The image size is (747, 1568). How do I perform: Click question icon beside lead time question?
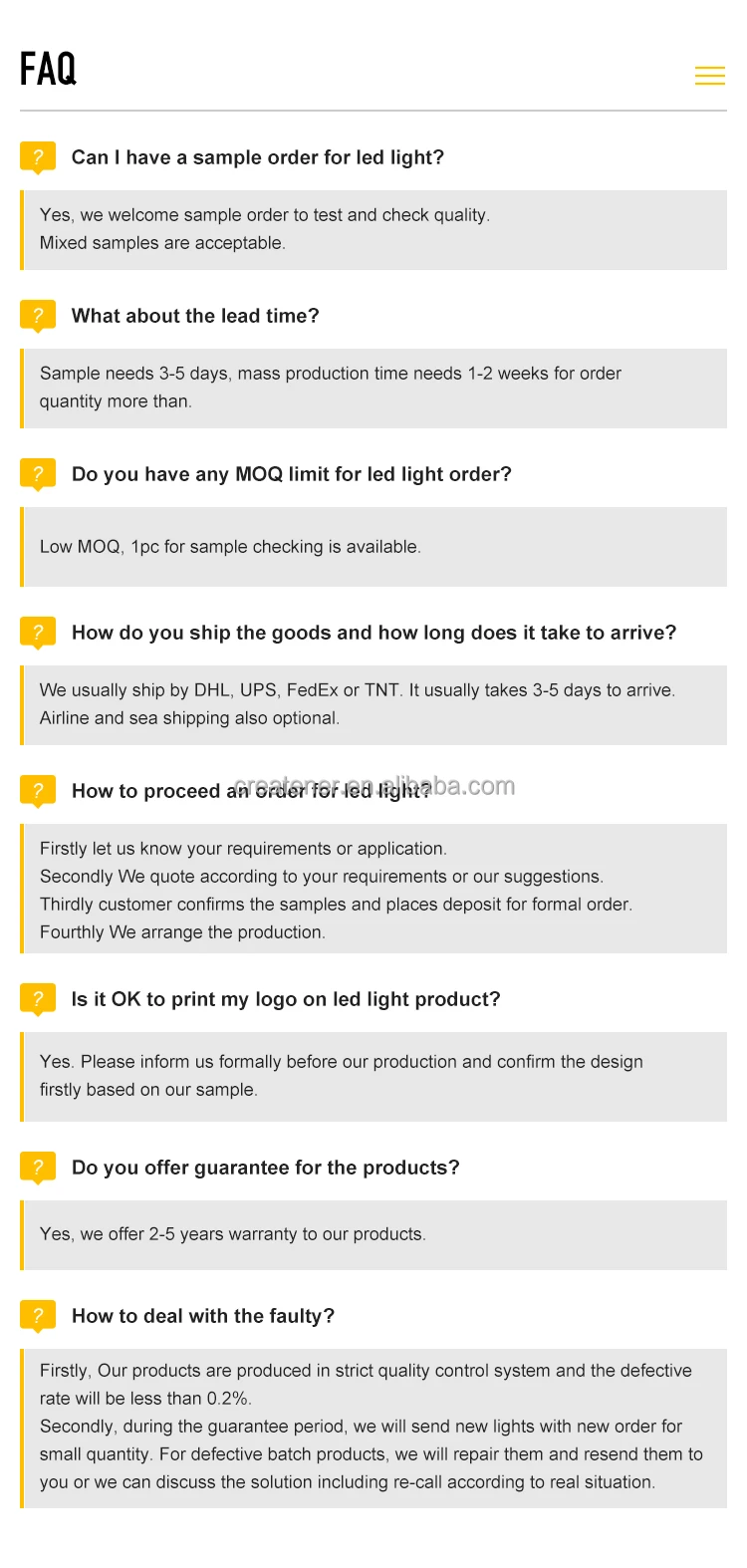point(38,315)
